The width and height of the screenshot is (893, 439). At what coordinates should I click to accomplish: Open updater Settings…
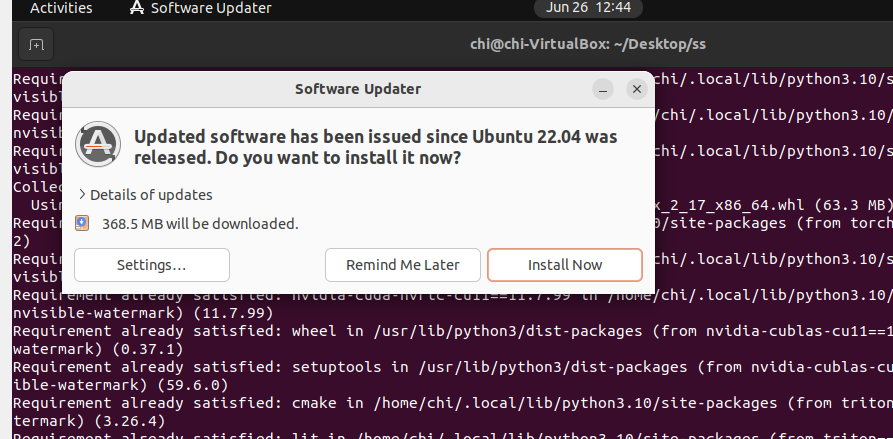(152, 265)
